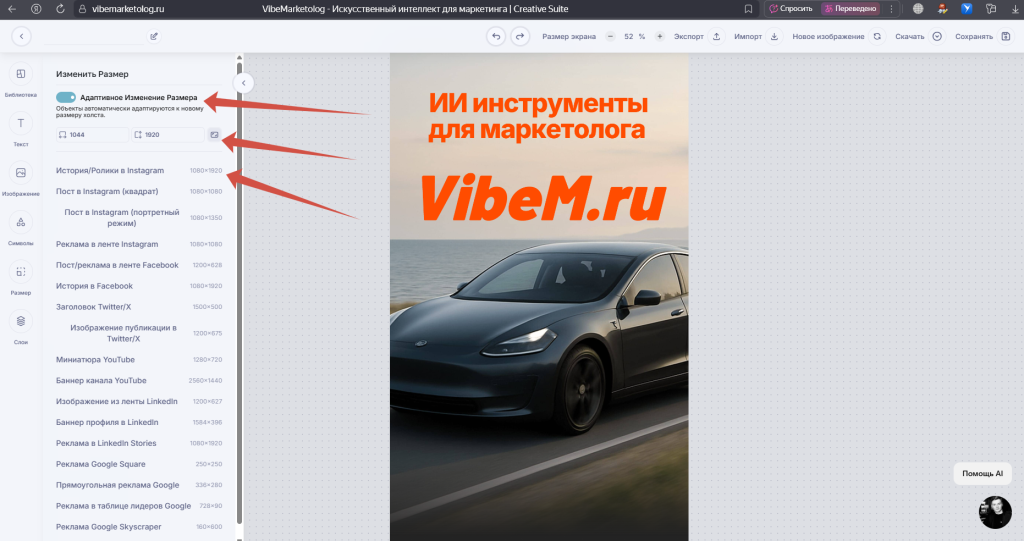Select the Миниатюра YouTube size preset
Viewport: 1024px width, 541px height.
95,359
